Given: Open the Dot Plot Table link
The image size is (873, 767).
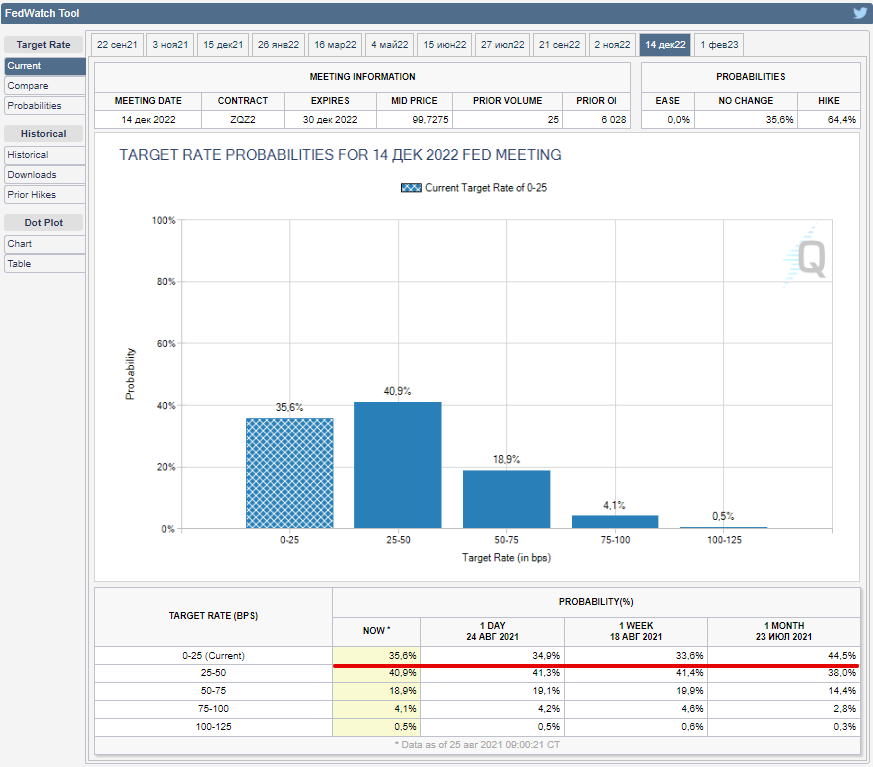Looking at the screenshot, I should pyautogui.click(x=45, y=264).
